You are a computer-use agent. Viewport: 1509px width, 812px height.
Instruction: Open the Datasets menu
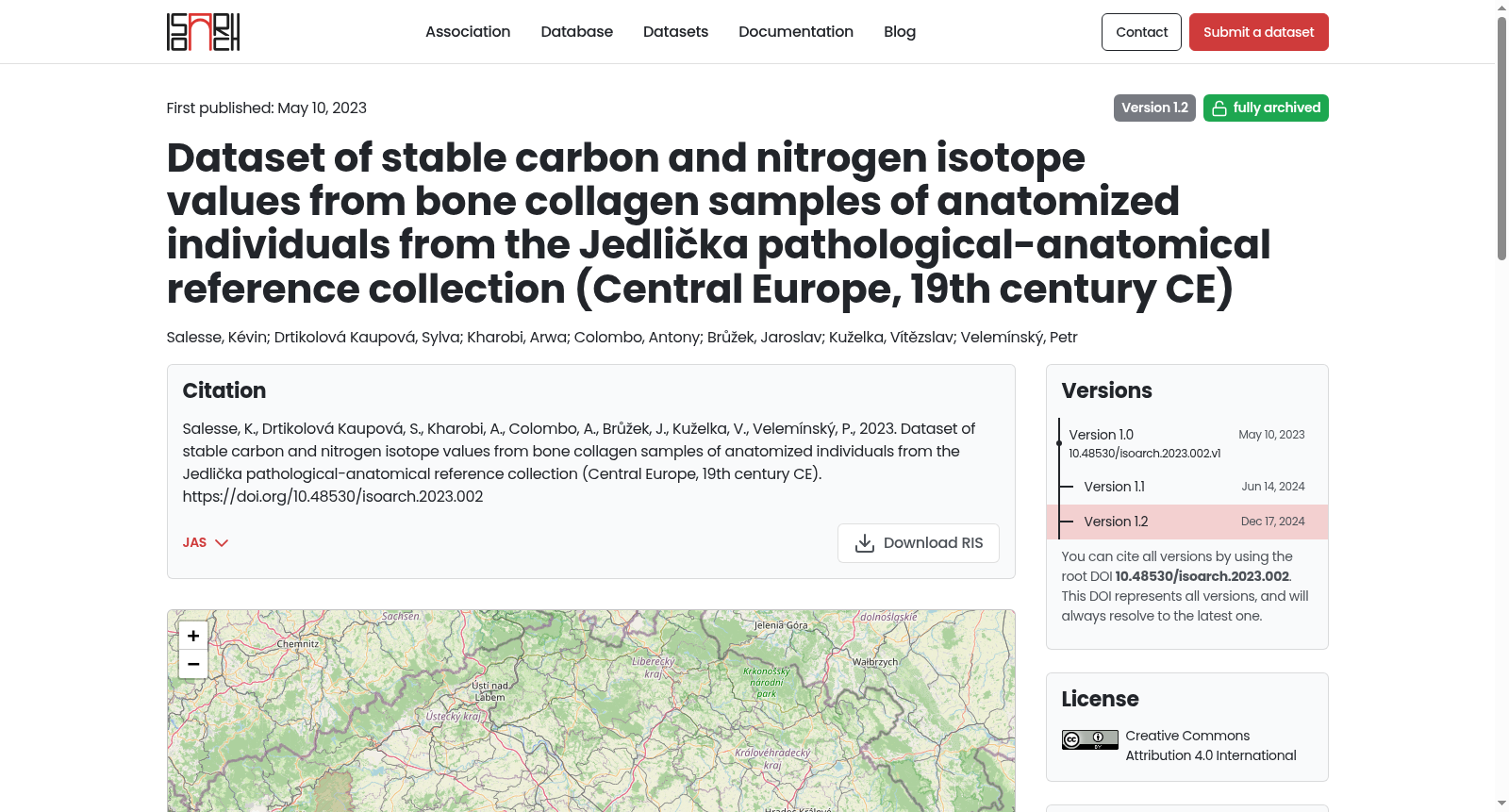click(675, 32)
